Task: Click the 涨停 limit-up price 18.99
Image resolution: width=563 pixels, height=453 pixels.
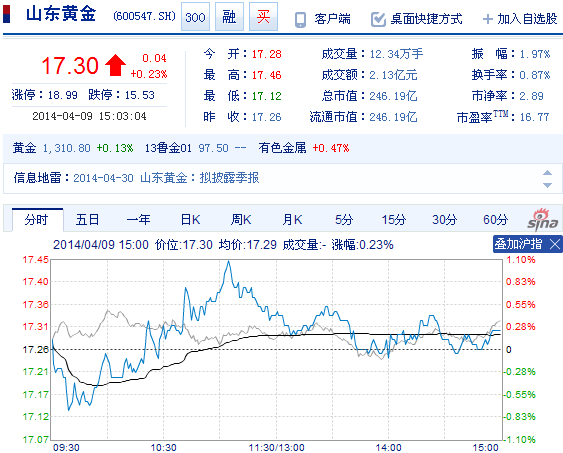Action: (x=62, y=95)
